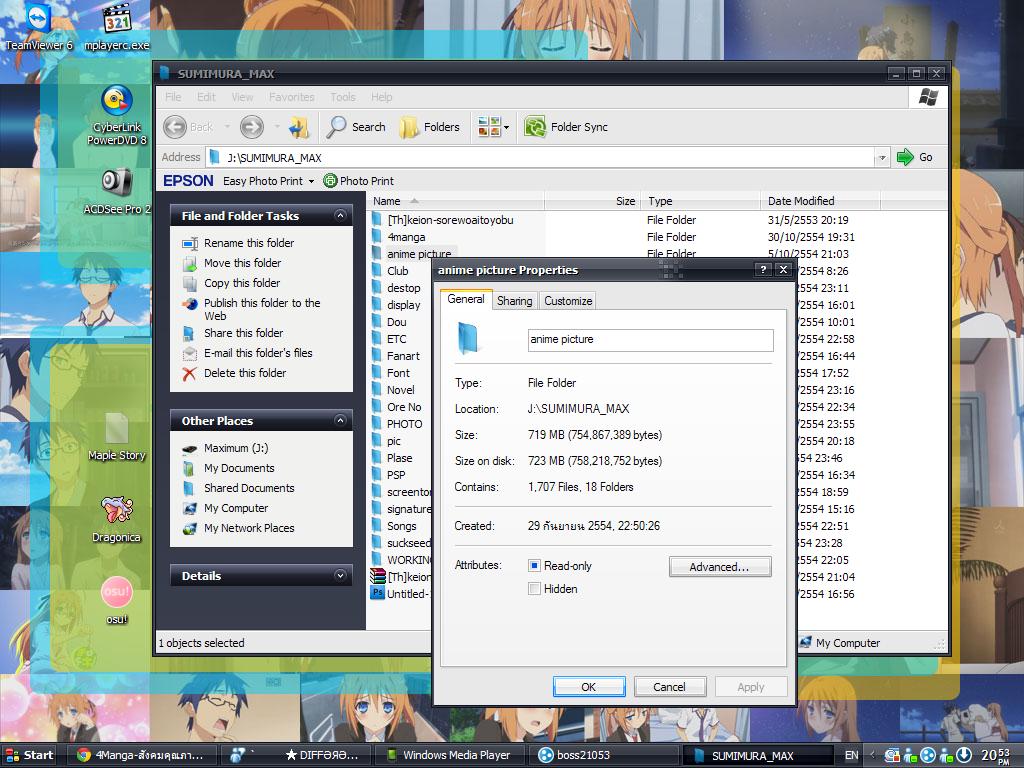
Task: Open the Back history dropdown arrow
Action: (227, 127)
